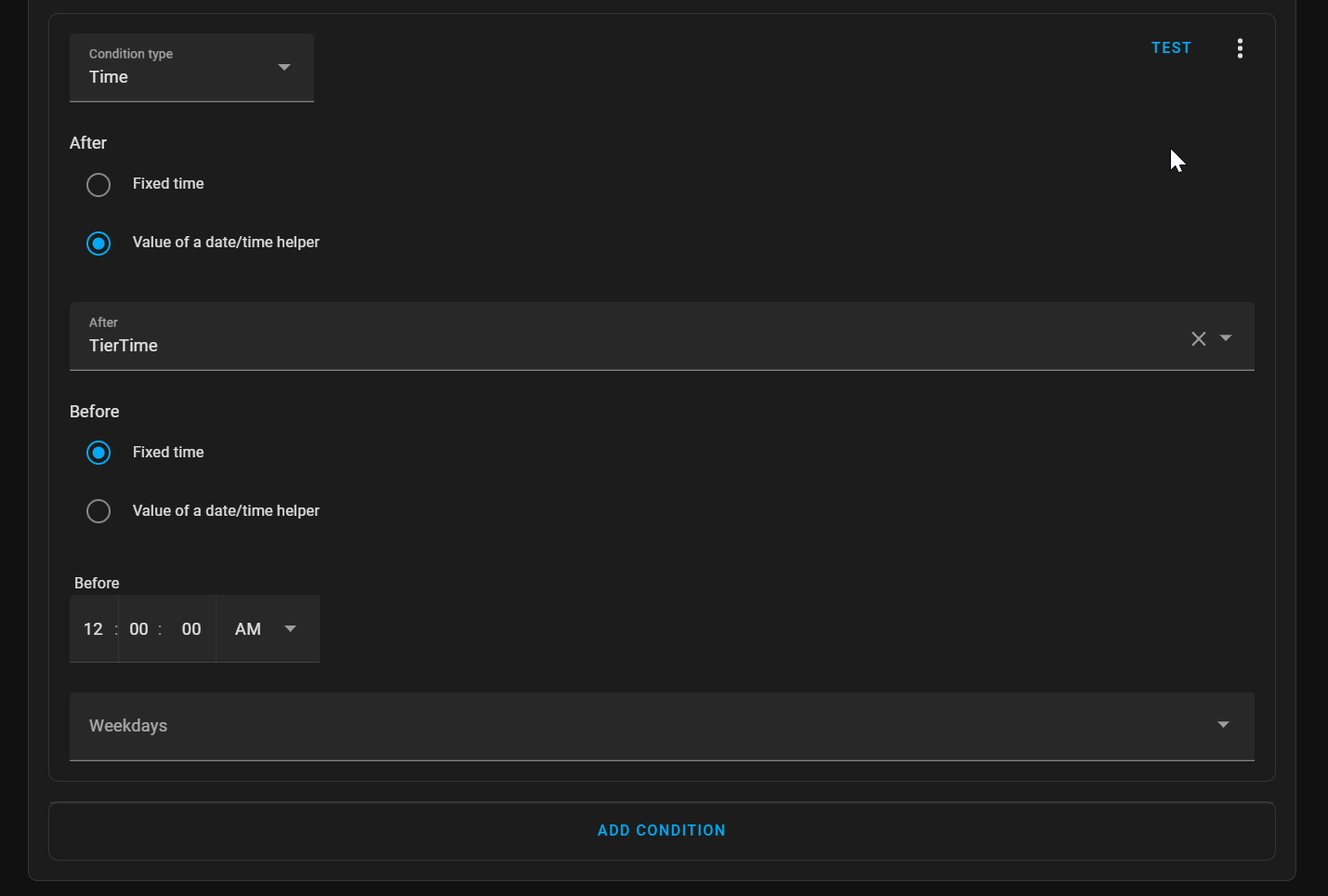Click the Condition type dropdown arrow icon

pos(283,67)
